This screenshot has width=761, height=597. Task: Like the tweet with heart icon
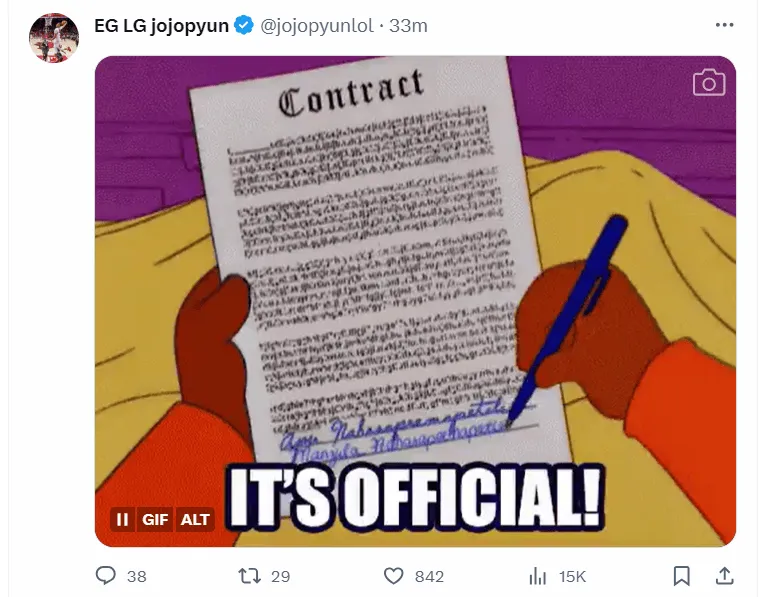393,576
